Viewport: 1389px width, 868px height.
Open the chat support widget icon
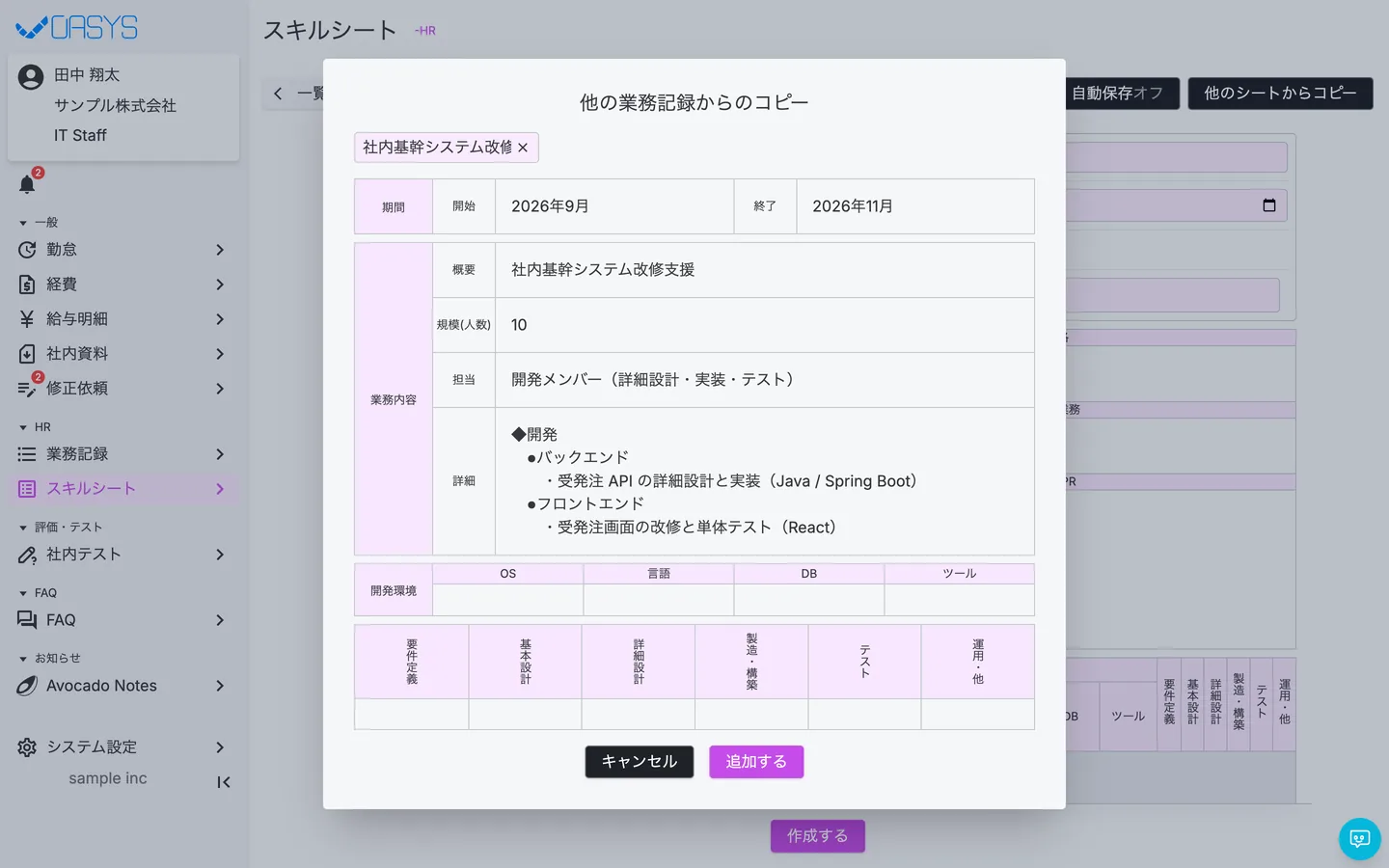click(x=1360, y=838)
